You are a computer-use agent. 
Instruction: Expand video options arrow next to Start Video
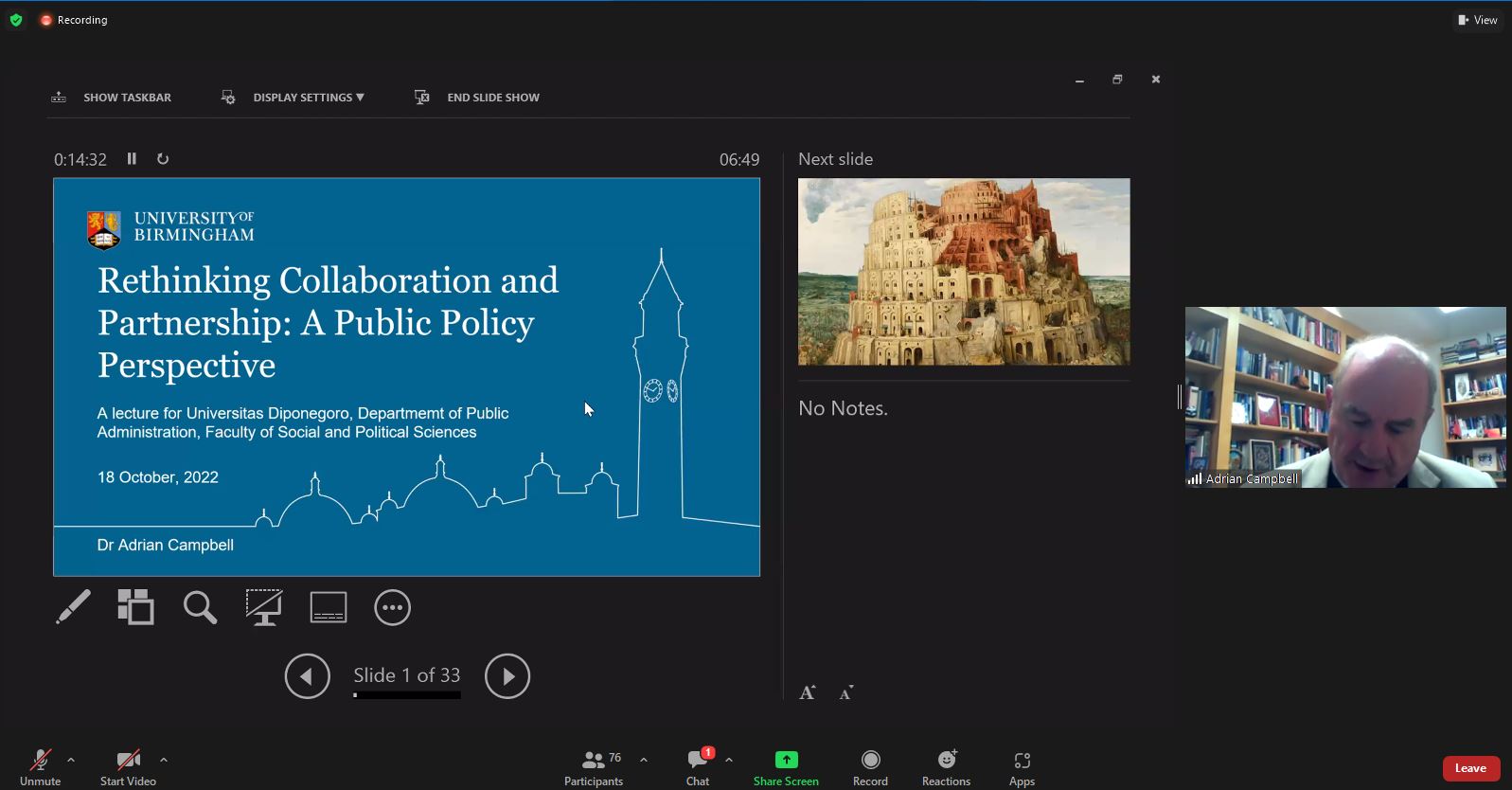[164, 760]
